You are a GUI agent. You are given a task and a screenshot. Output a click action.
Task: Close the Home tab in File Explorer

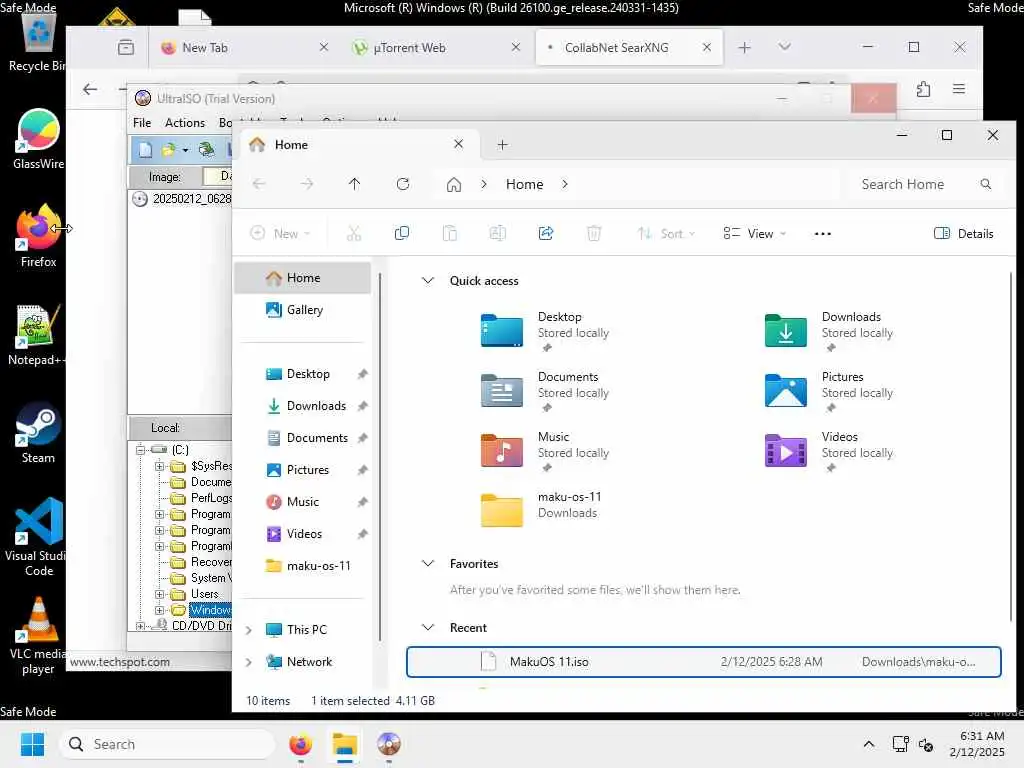(458, 144)
